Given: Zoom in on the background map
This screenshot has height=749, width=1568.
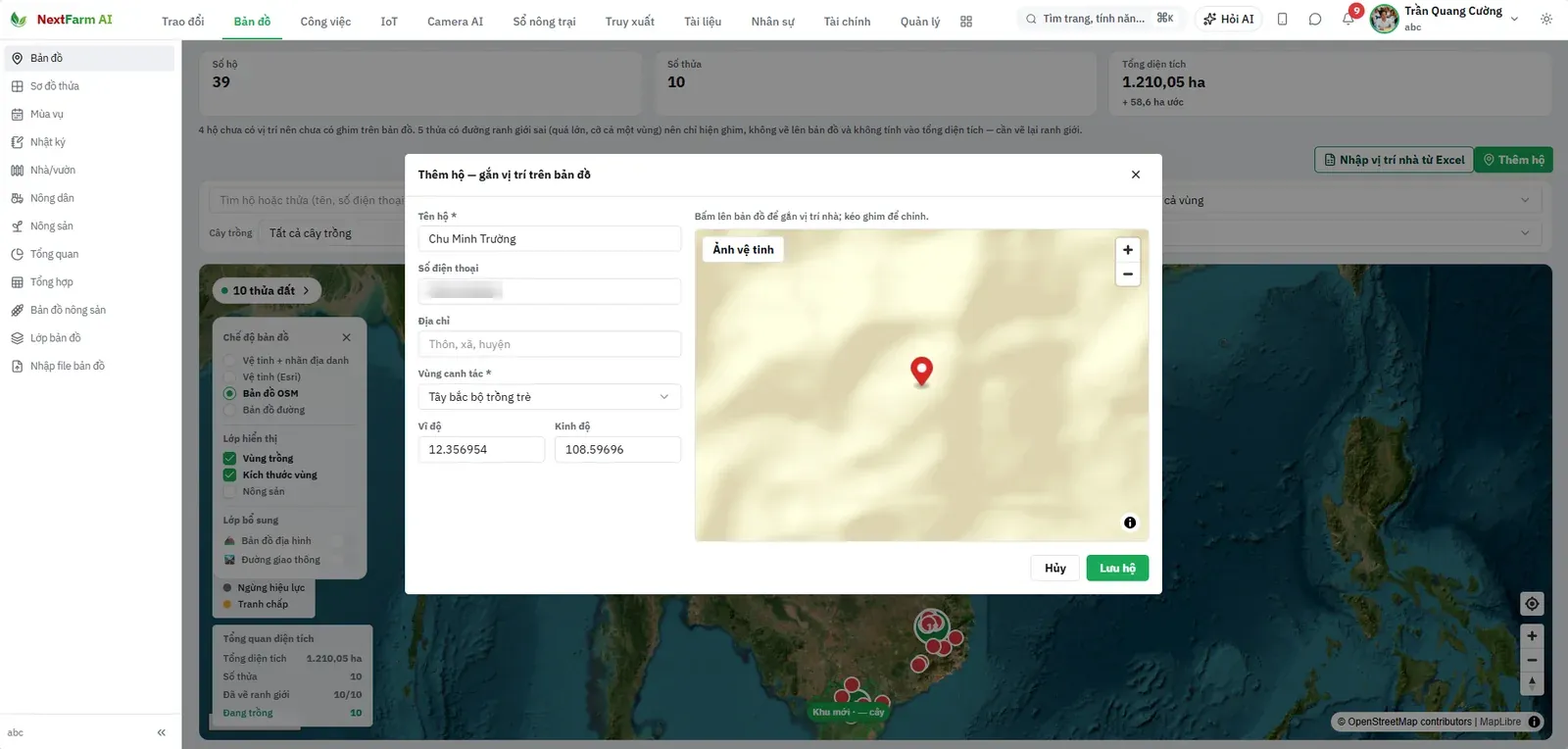Looking at the screenshot, I should coord(1532,636).
